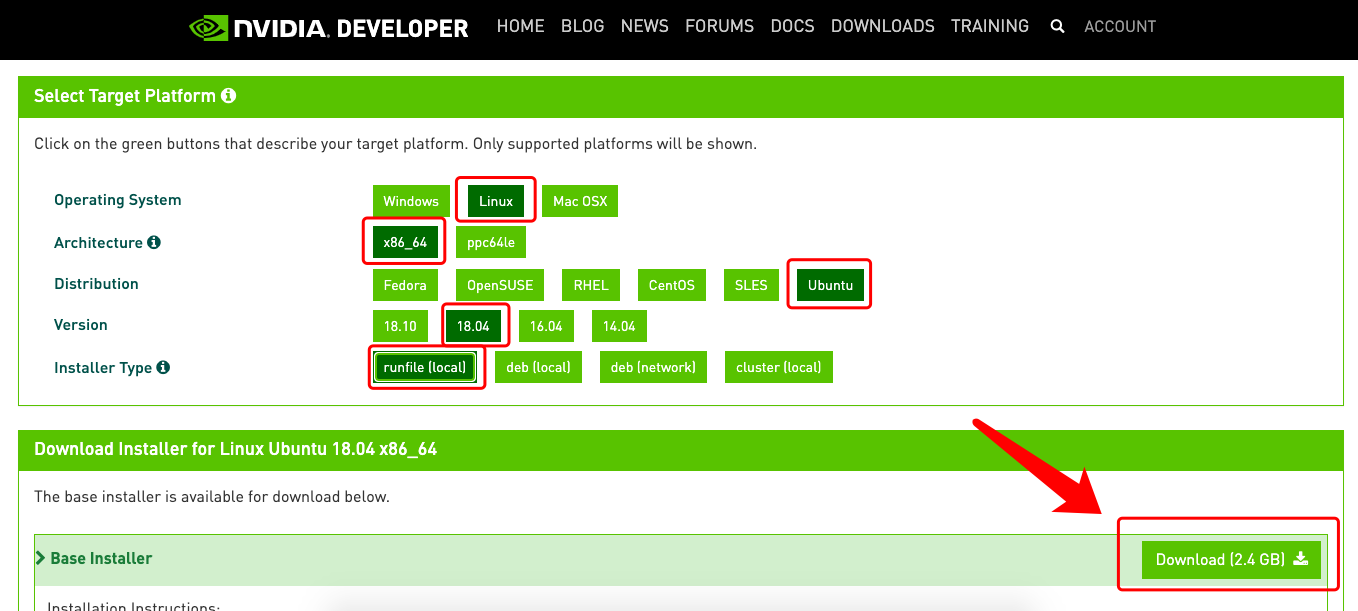Click the info icon next to Architecture

pyautogui.click(x=154, y=242)
